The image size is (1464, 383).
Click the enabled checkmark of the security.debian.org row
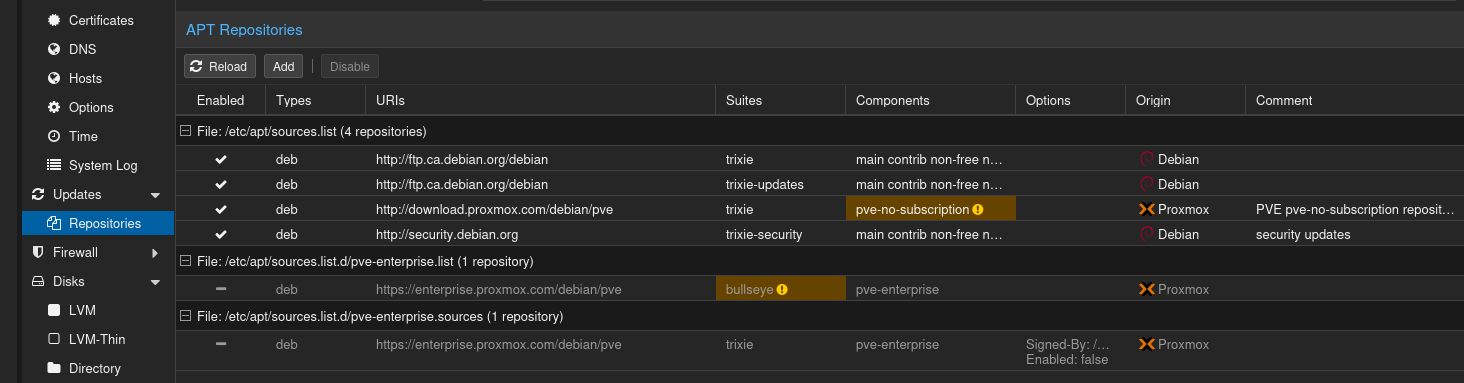(221, 234)
